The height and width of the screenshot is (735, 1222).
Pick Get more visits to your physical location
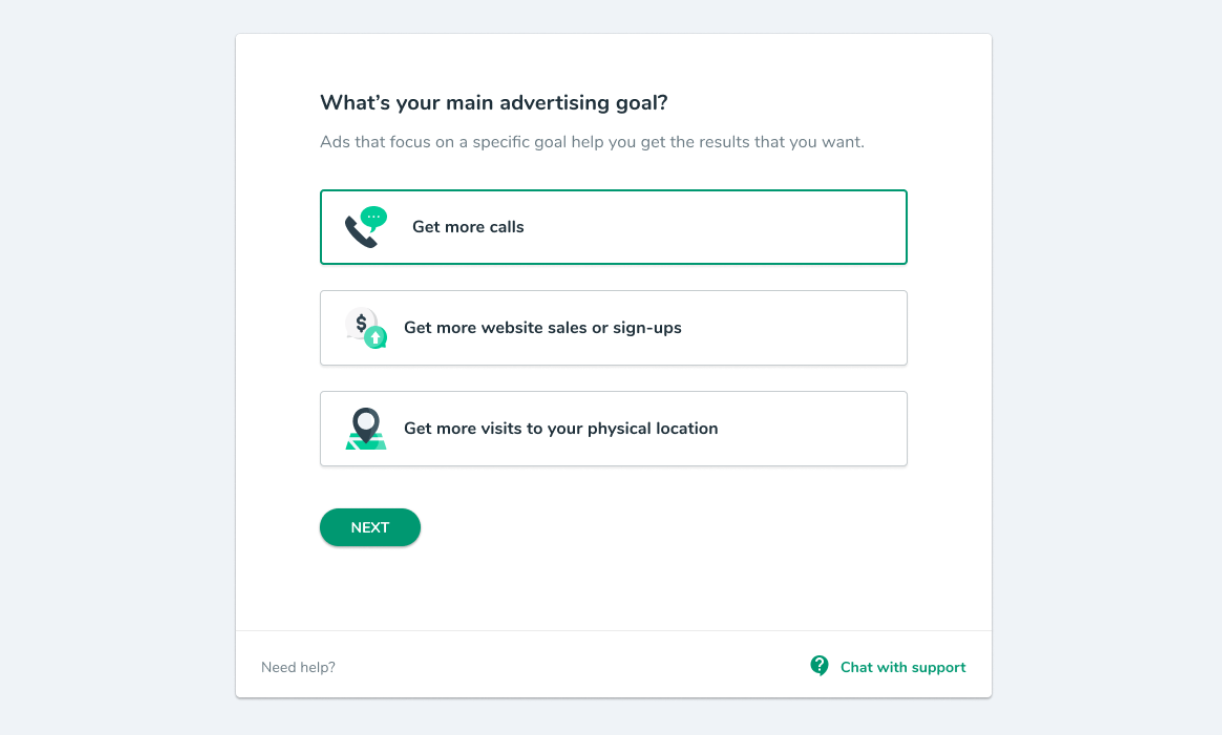(613, 428)
